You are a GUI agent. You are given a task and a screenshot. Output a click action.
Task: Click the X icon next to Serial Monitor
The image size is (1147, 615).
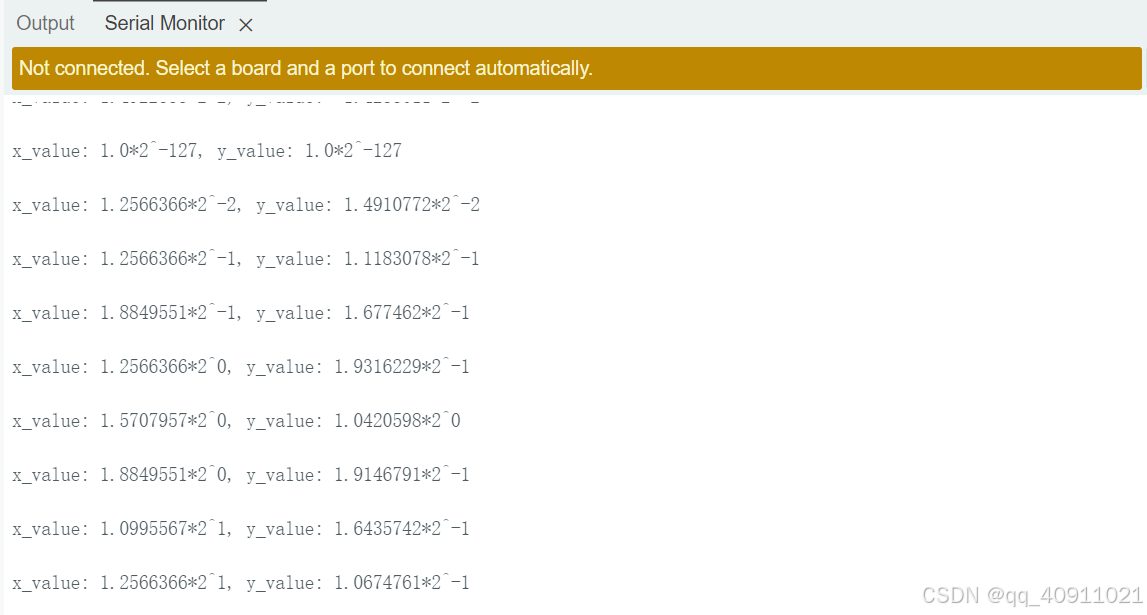246,23
